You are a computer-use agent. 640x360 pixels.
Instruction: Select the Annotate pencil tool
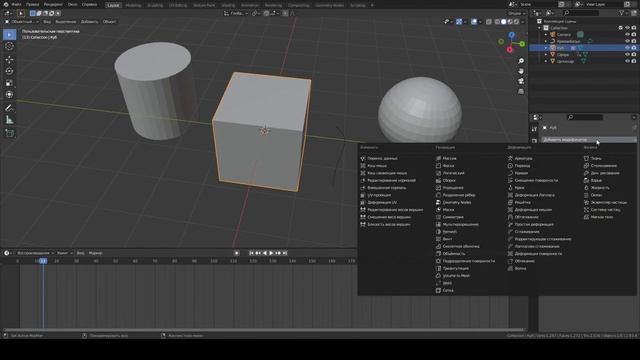coord(9,108)
